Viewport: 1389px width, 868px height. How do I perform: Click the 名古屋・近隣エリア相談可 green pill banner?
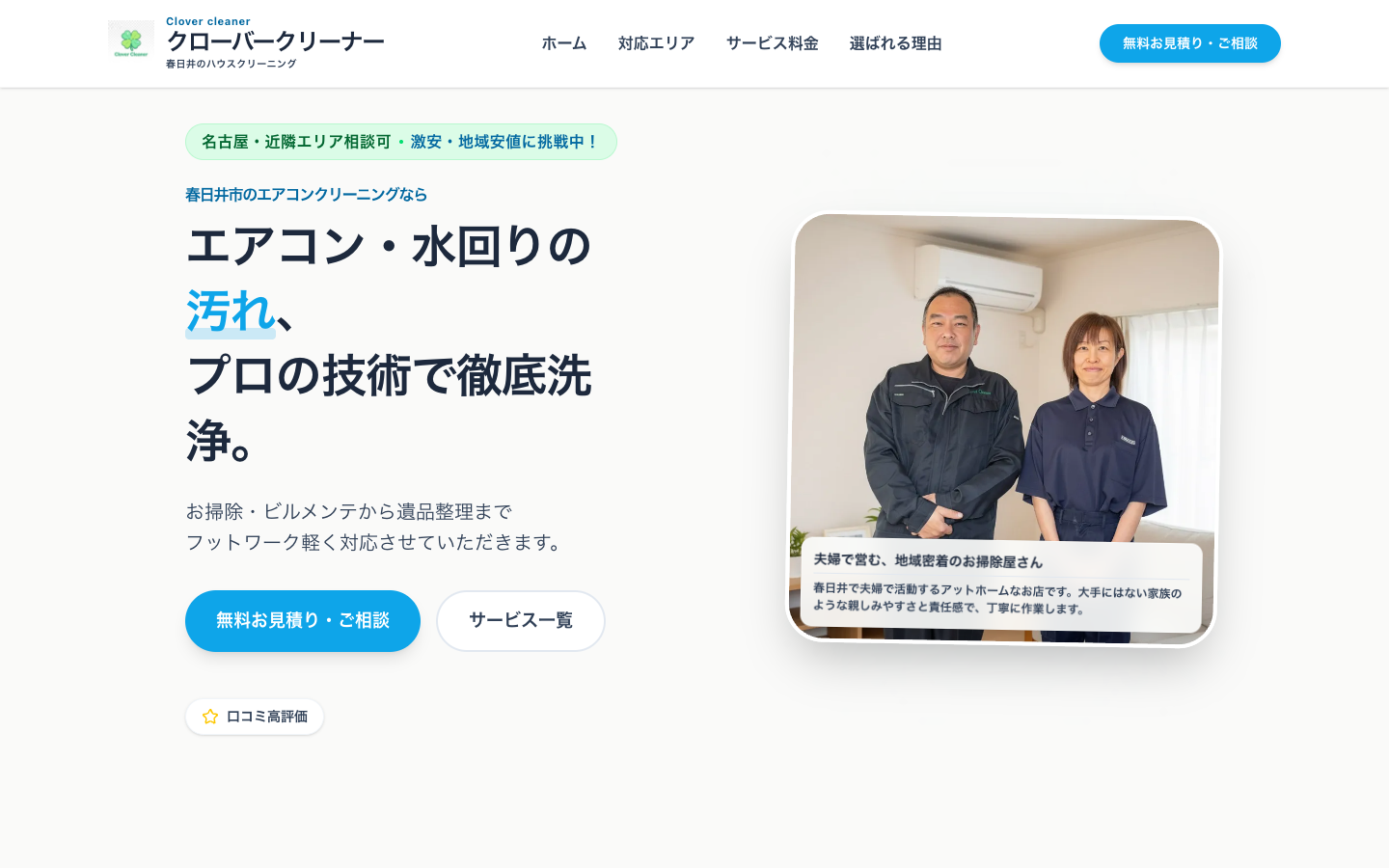401,142
